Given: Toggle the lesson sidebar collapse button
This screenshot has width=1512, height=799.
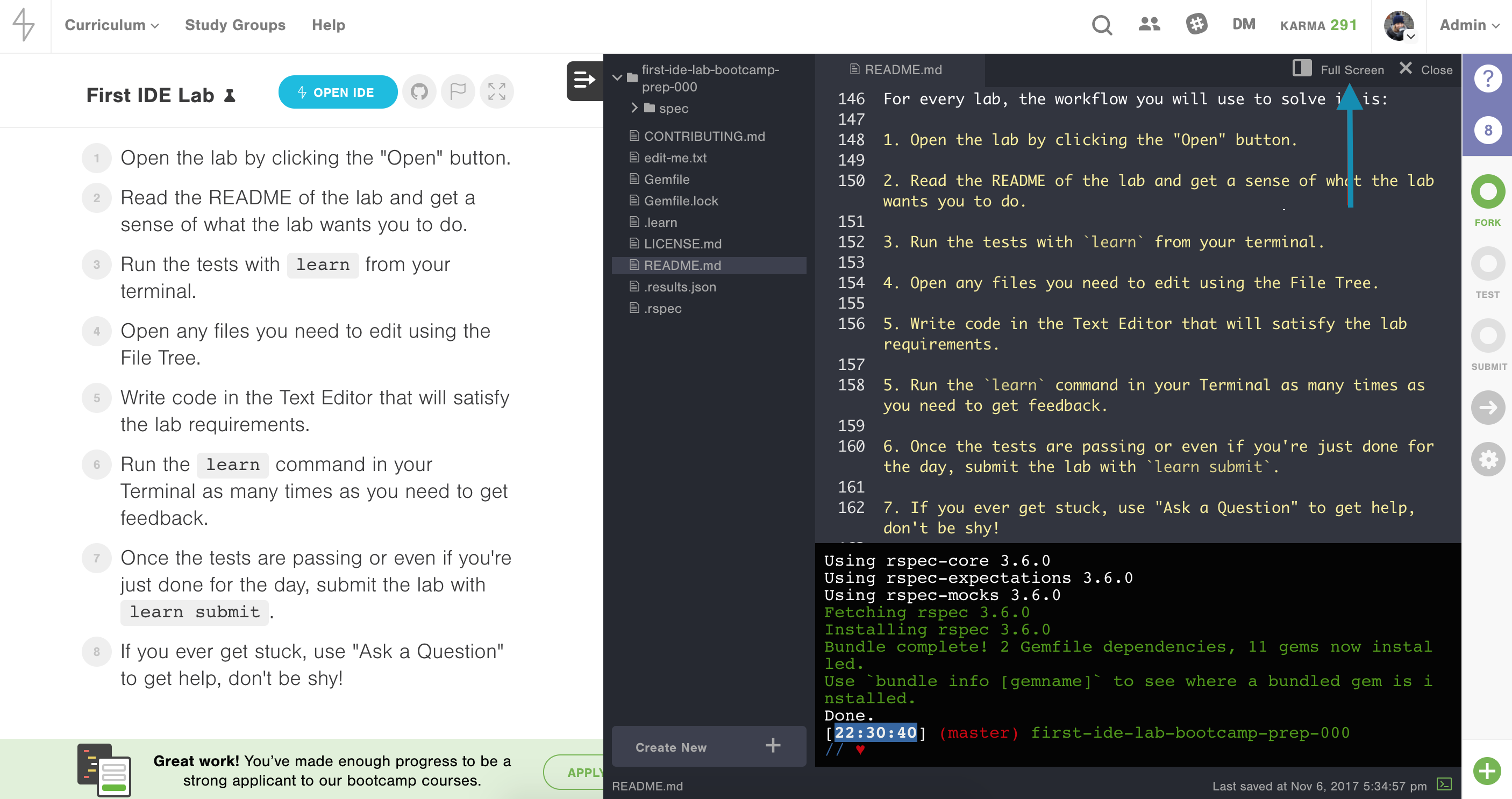Looking at the screenshot, I should pos(584,81).
